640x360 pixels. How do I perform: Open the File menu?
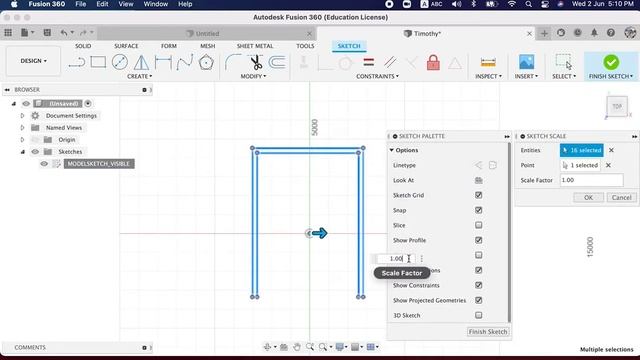[x=80, y=4]
